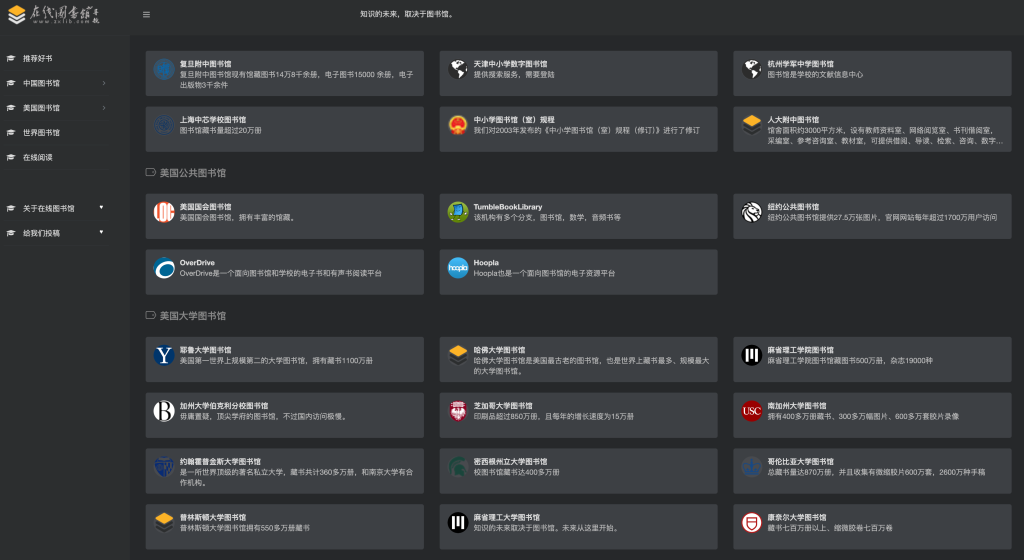Click the national emblem icon of 中小学图书馆(室)规程
The height and width of the screenshot is (560, 1024).
click(x=458, y=125)
